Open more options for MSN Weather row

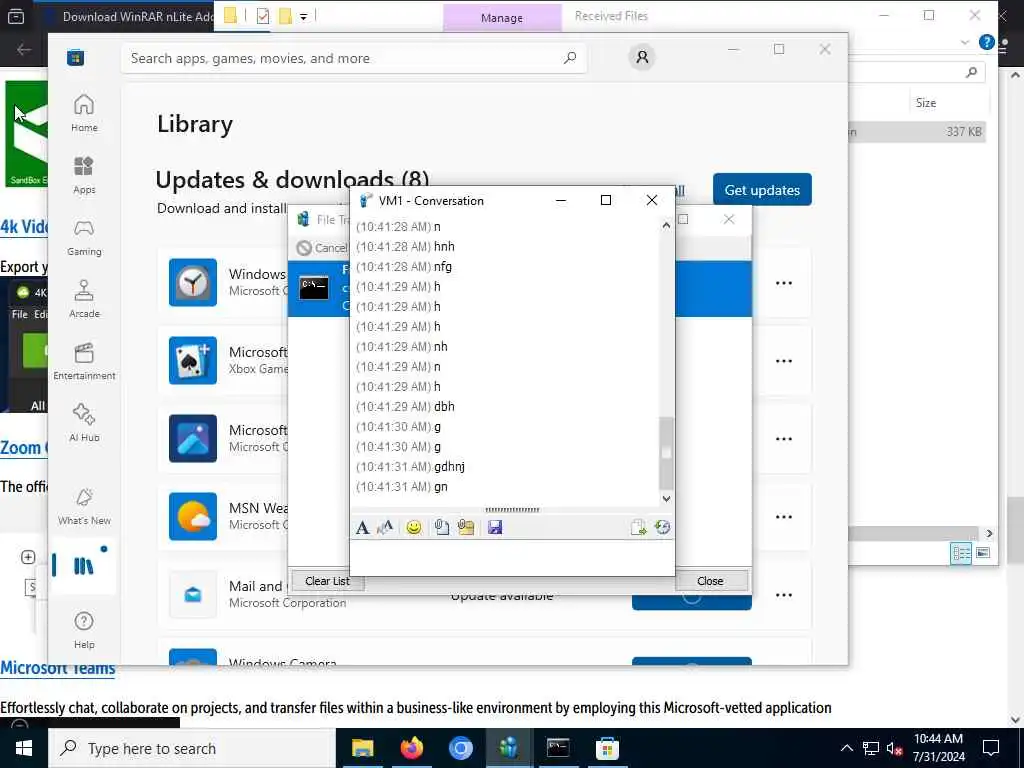pyautogui.click(x=784, y=517)
